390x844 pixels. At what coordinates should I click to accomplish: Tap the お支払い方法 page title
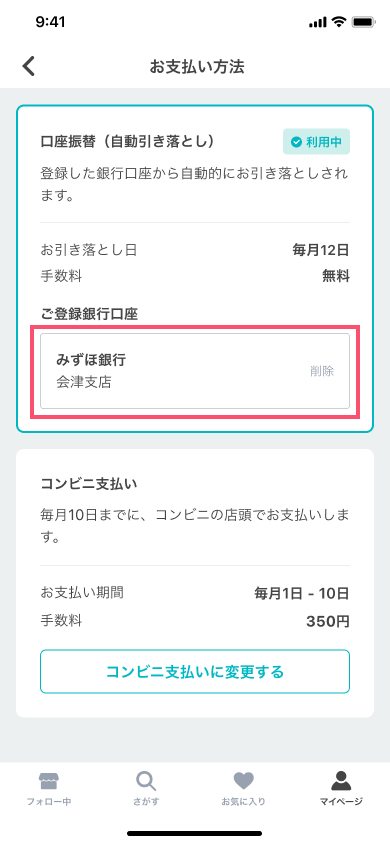(x=197, y=67)
